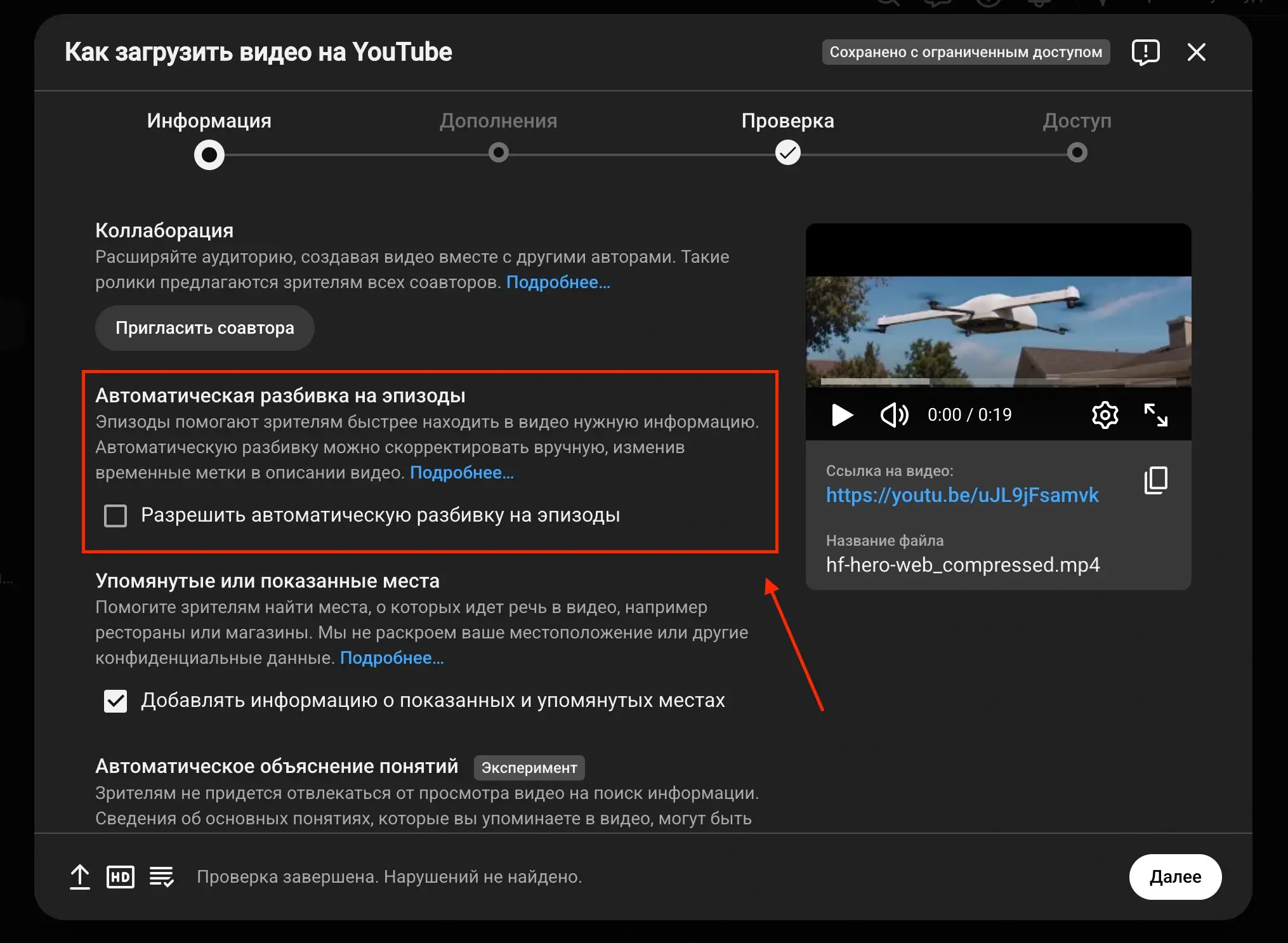
Task: Mute the preview player volume
Action: tap(895, 415)
